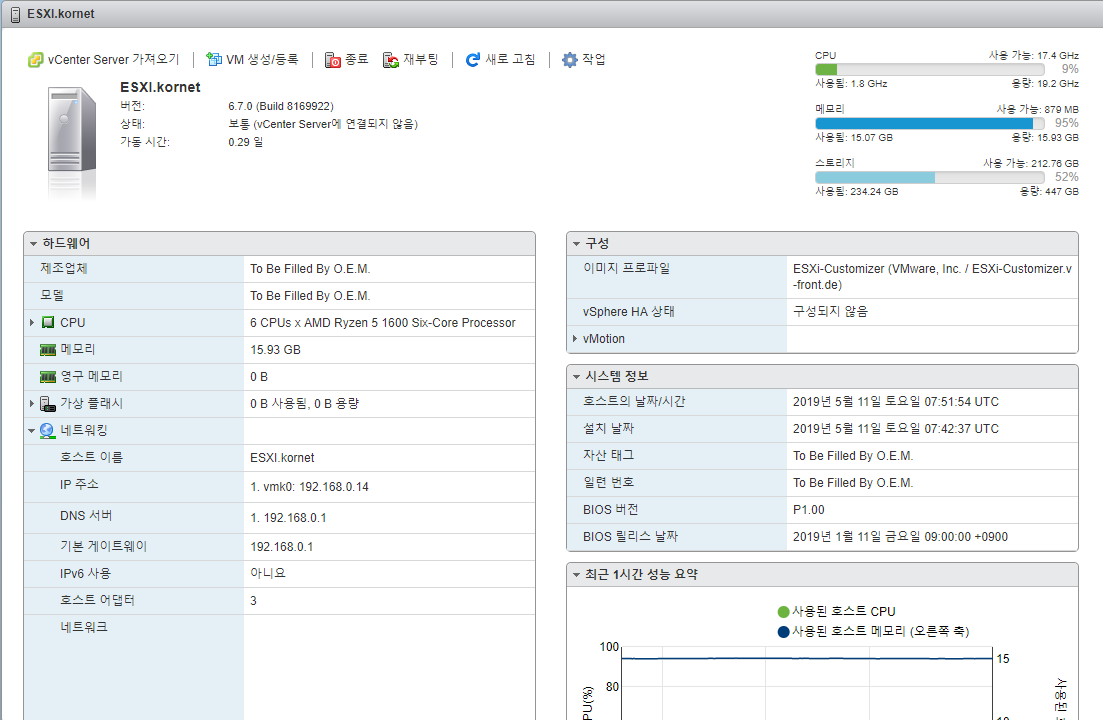
Task: Collapse the 구성 panel
Action: 576,244
